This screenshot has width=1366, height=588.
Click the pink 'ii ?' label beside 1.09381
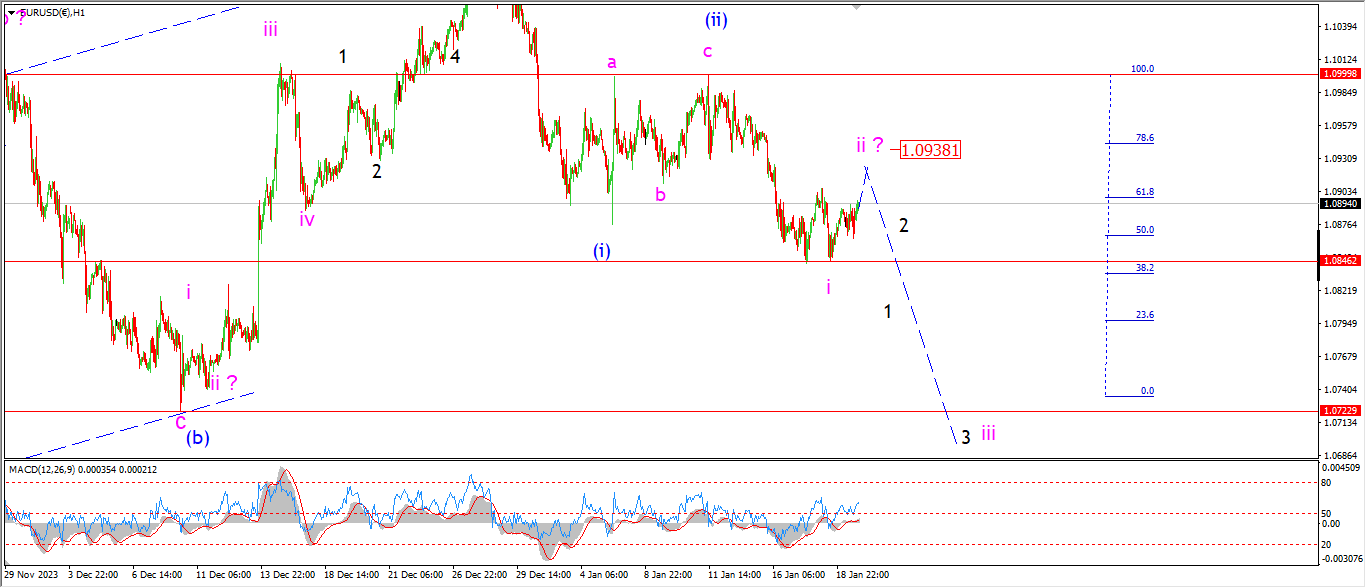point(869,145)
